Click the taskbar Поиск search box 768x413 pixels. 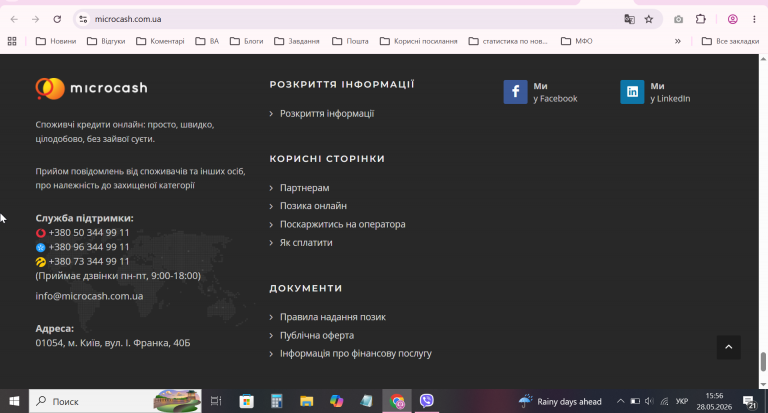(115, 401)
